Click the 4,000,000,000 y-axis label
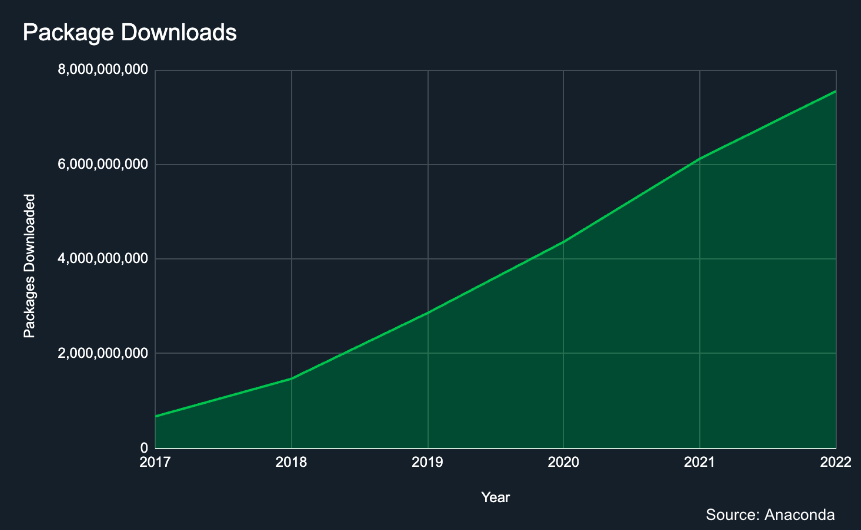Screen dimensions: 861x530 click(x=103, y=258)
